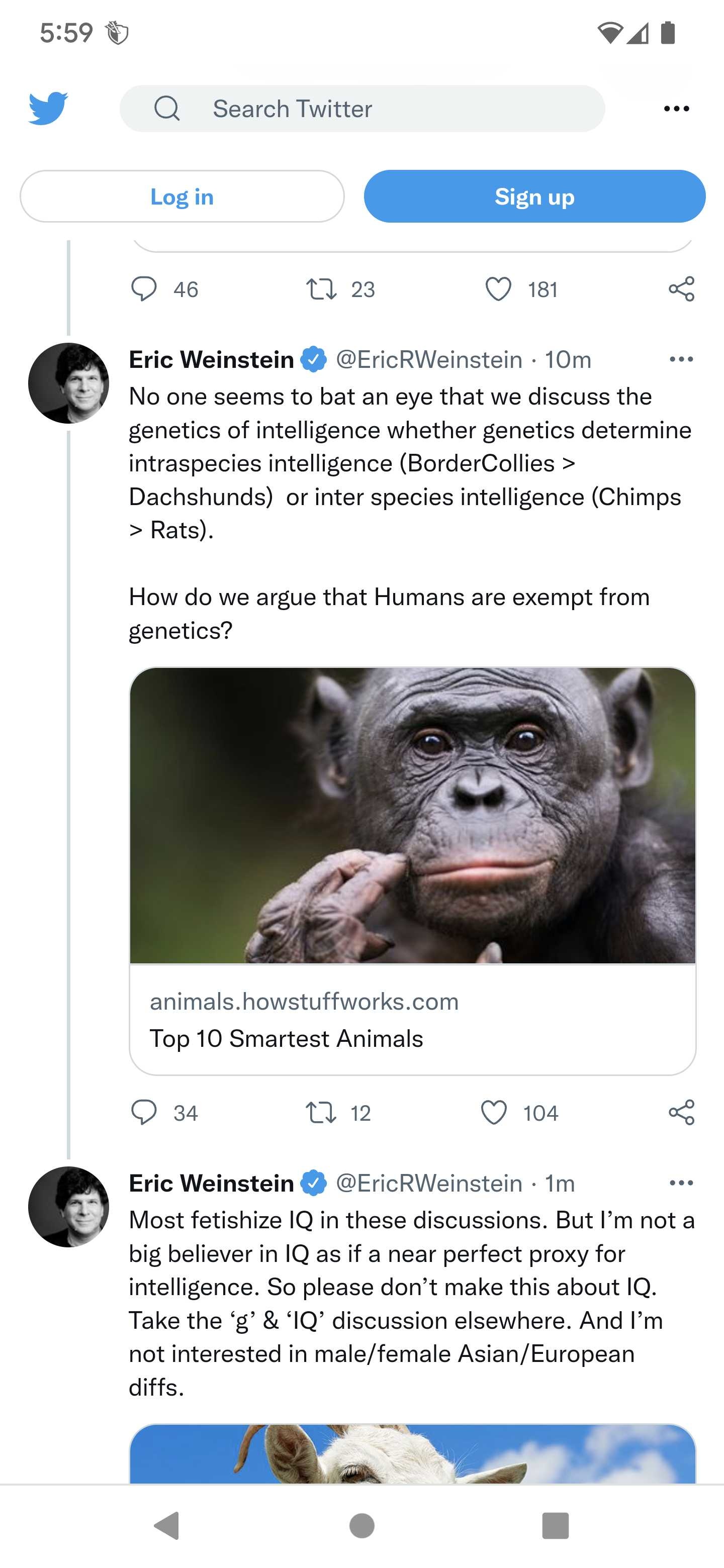The width and height of the screenshot is (724, 1568).
Task: Retweet the tweet with 12 retweets
Action: click(x=321, y=1113)
